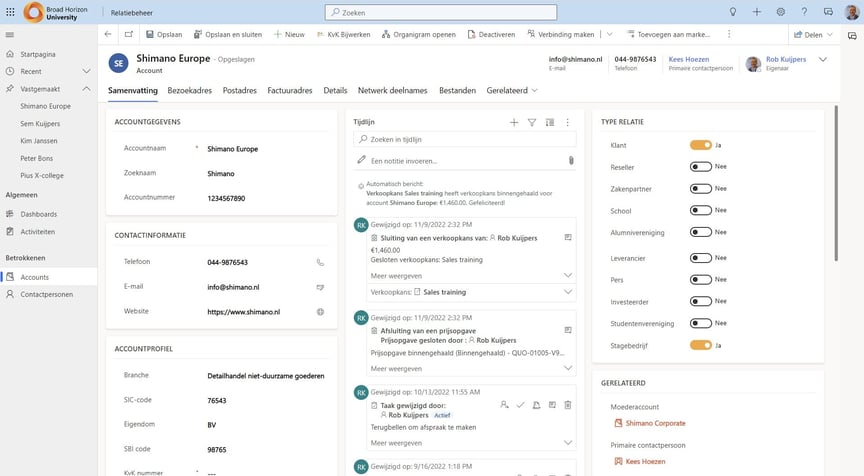864x476 pixels.
Task: Click the timeline expand all records icon
Action: (550, 122)
